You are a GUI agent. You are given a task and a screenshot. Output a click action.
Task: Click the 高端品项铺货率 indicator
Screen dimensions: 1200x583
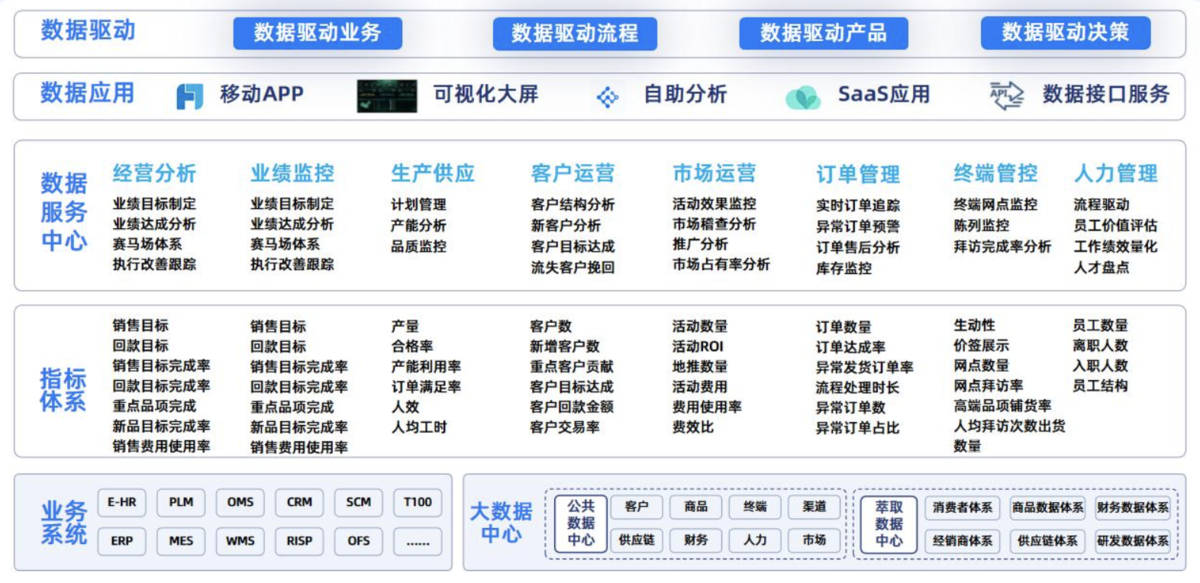point(1002,405)
